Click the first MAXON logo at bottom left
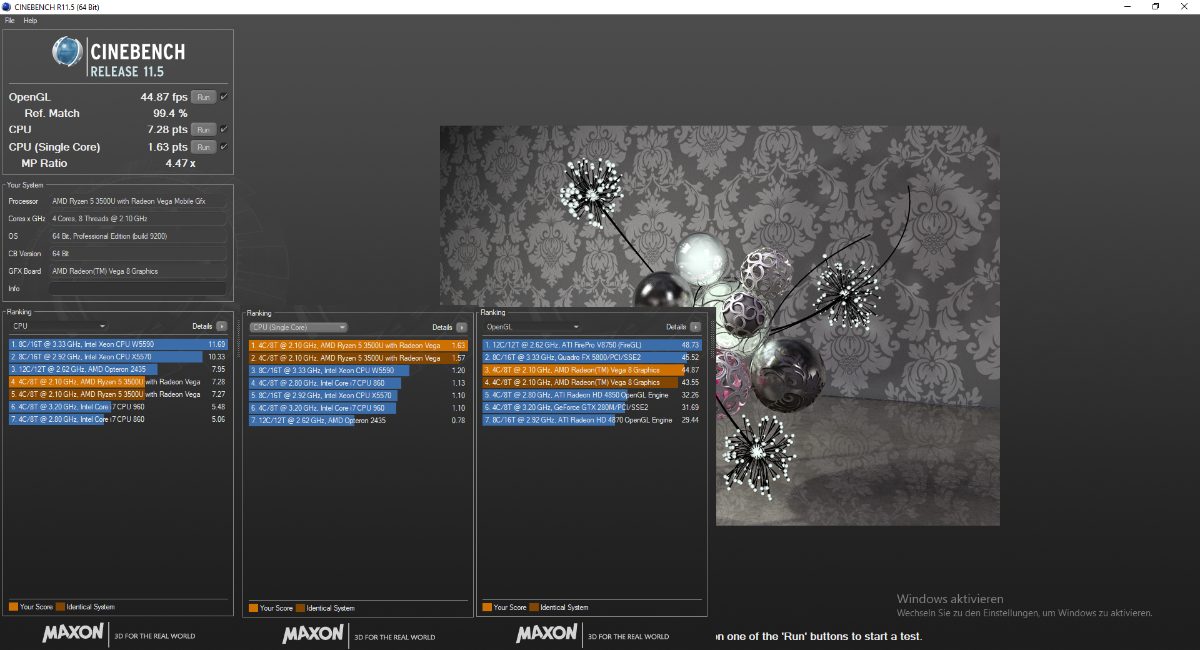Image resolution: width=1200 pixels, height=650 pixels. click(72, 633)
